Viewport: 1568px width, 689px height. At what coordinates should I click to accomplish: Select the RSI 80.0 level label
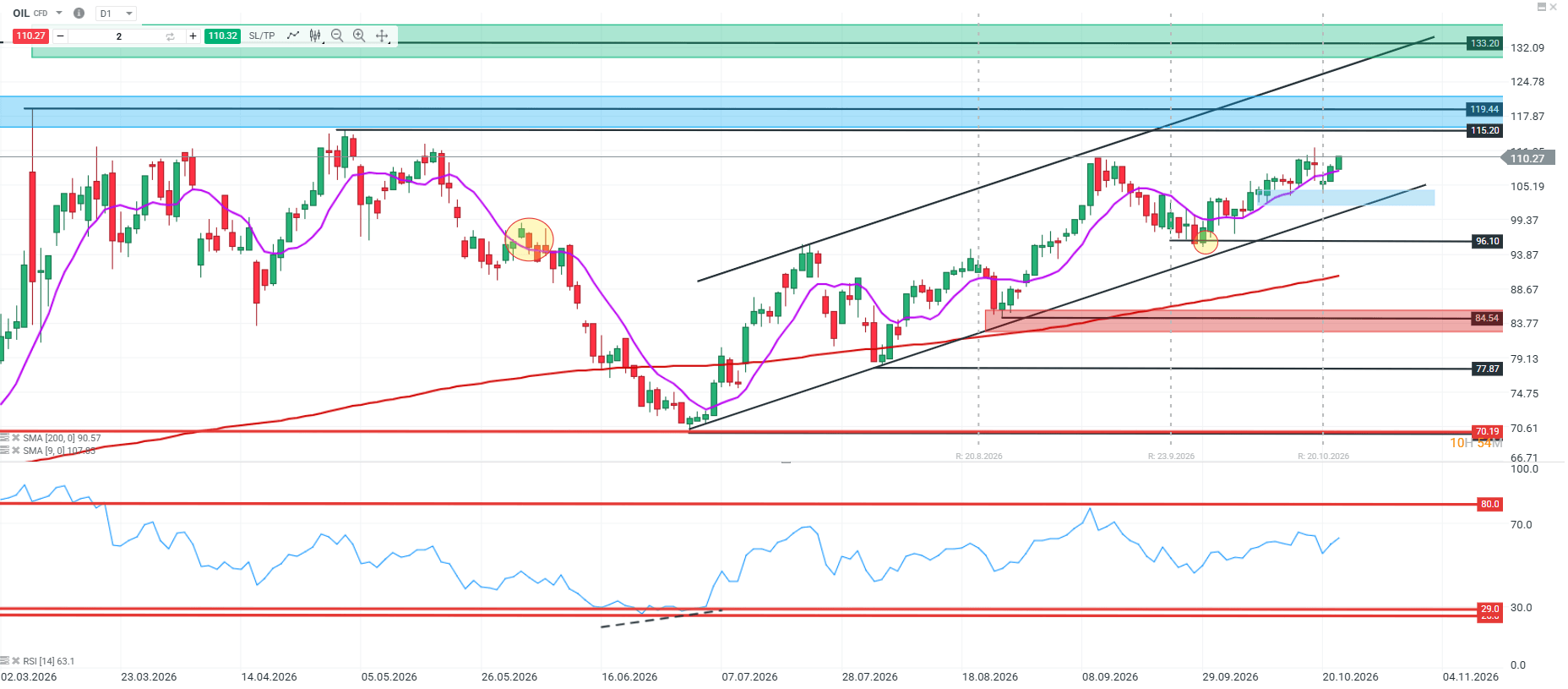click(x=1489, y=504)
